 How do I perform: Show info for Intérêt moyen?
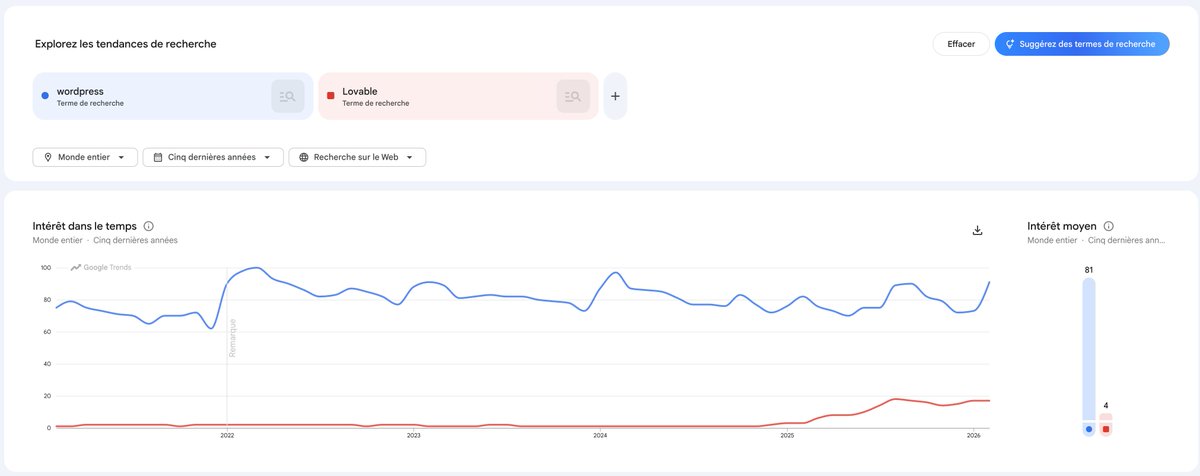pyautogui.click(x=1109, y=226)
